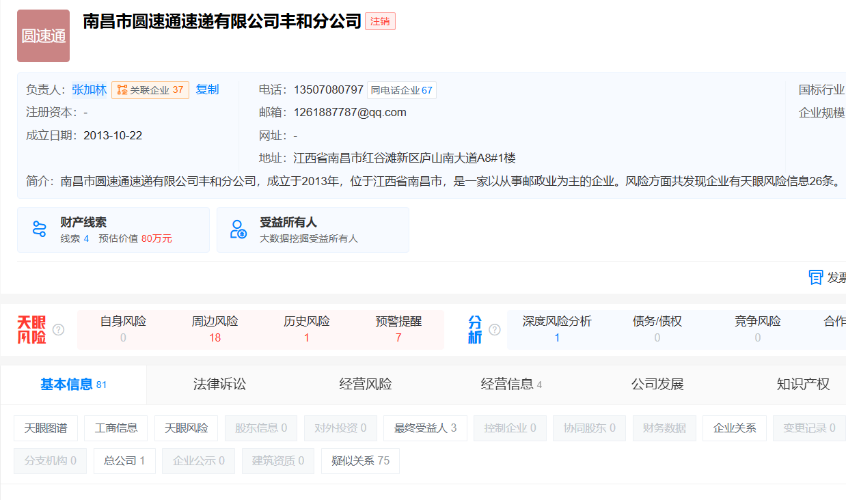Open the 受益所有人 card
The image size is (846, 500).
[x=313, y=230]
